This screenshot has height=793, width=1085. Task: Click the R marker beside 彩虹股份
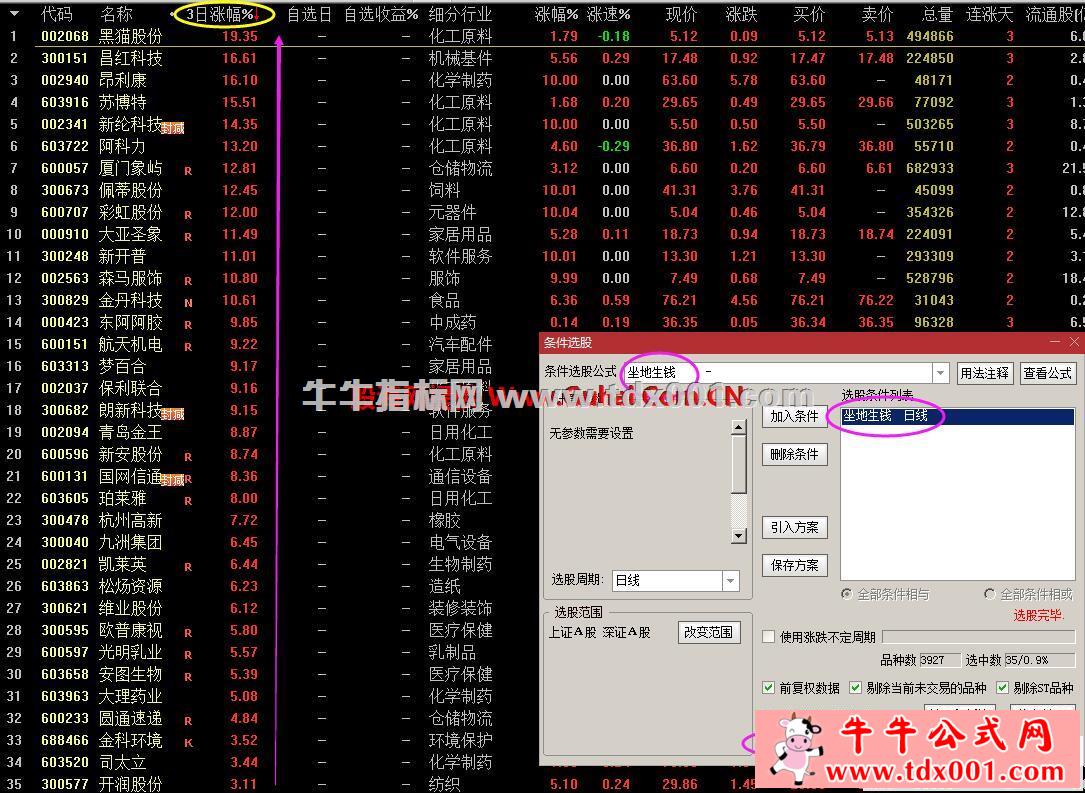[x=188, y=215]
